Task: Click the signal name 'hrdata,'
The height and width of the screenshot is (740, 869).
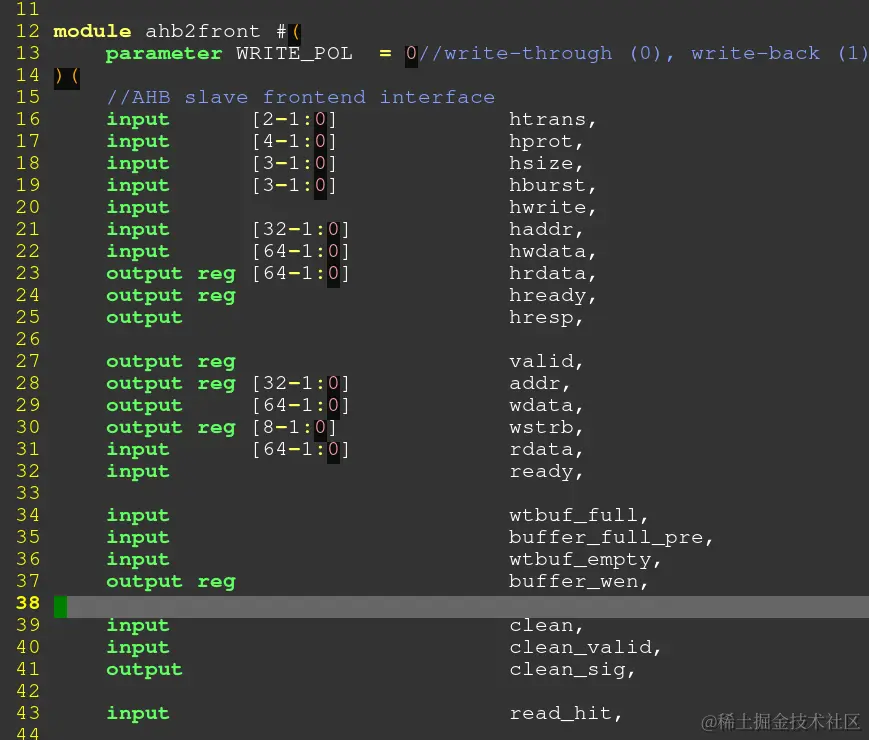Action: pyautogui.click(x=553, y=273)
